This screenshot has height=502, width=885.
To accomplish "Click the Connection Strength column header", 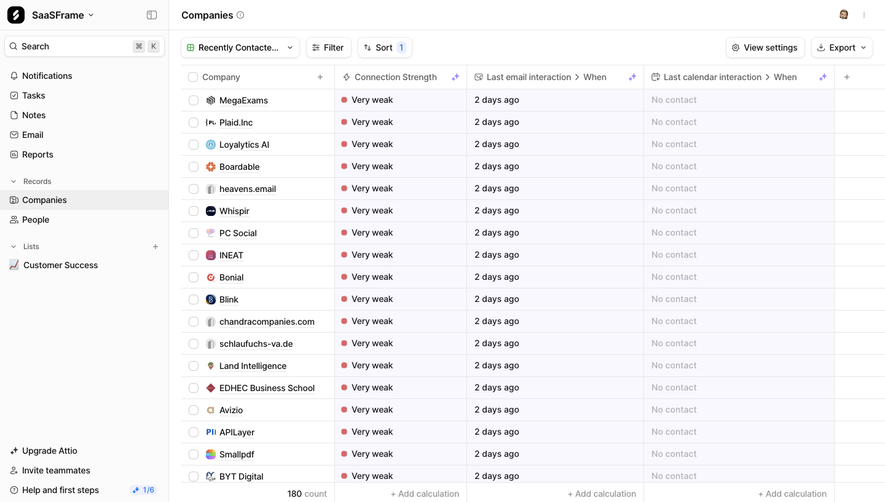I will (x=401, y=77).
